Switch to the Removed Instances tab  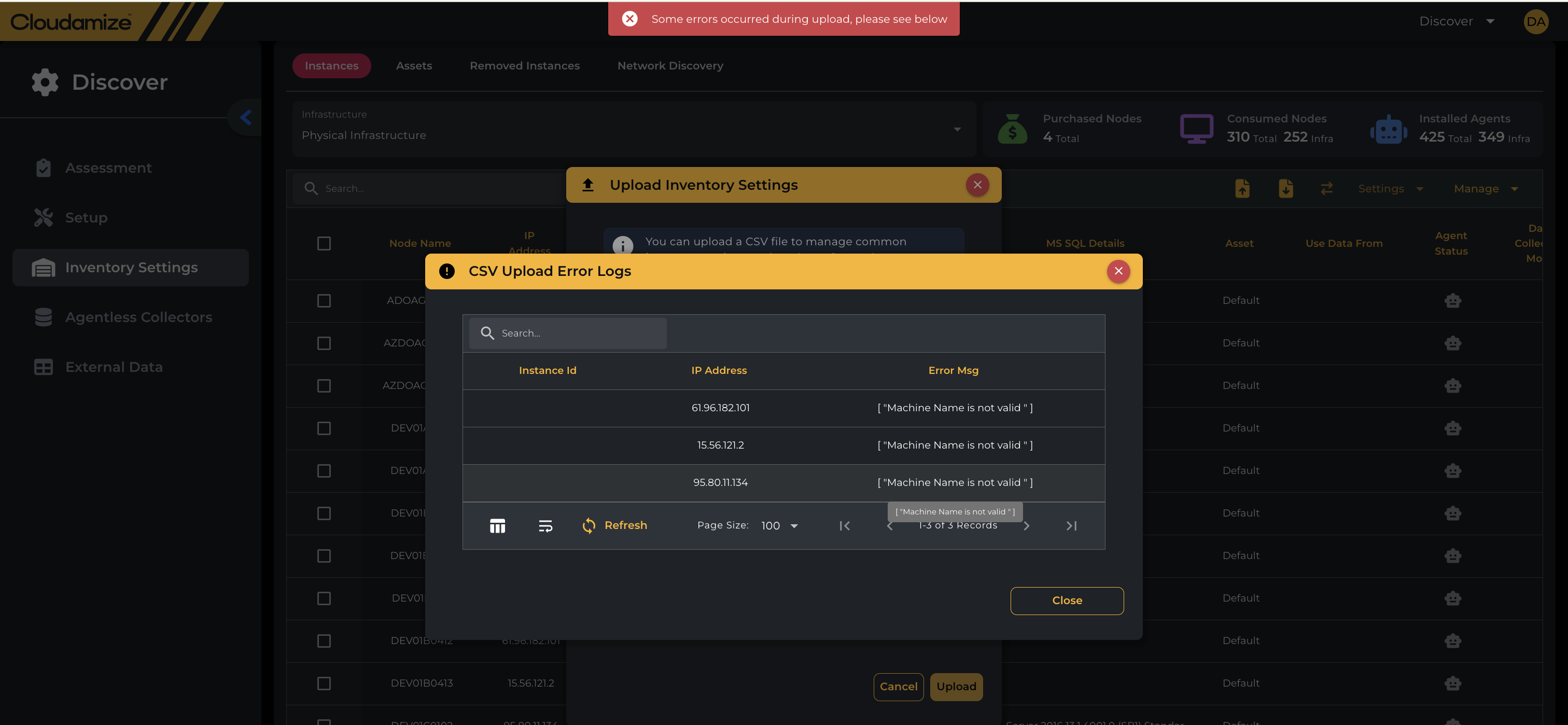[x=524, y=66]
